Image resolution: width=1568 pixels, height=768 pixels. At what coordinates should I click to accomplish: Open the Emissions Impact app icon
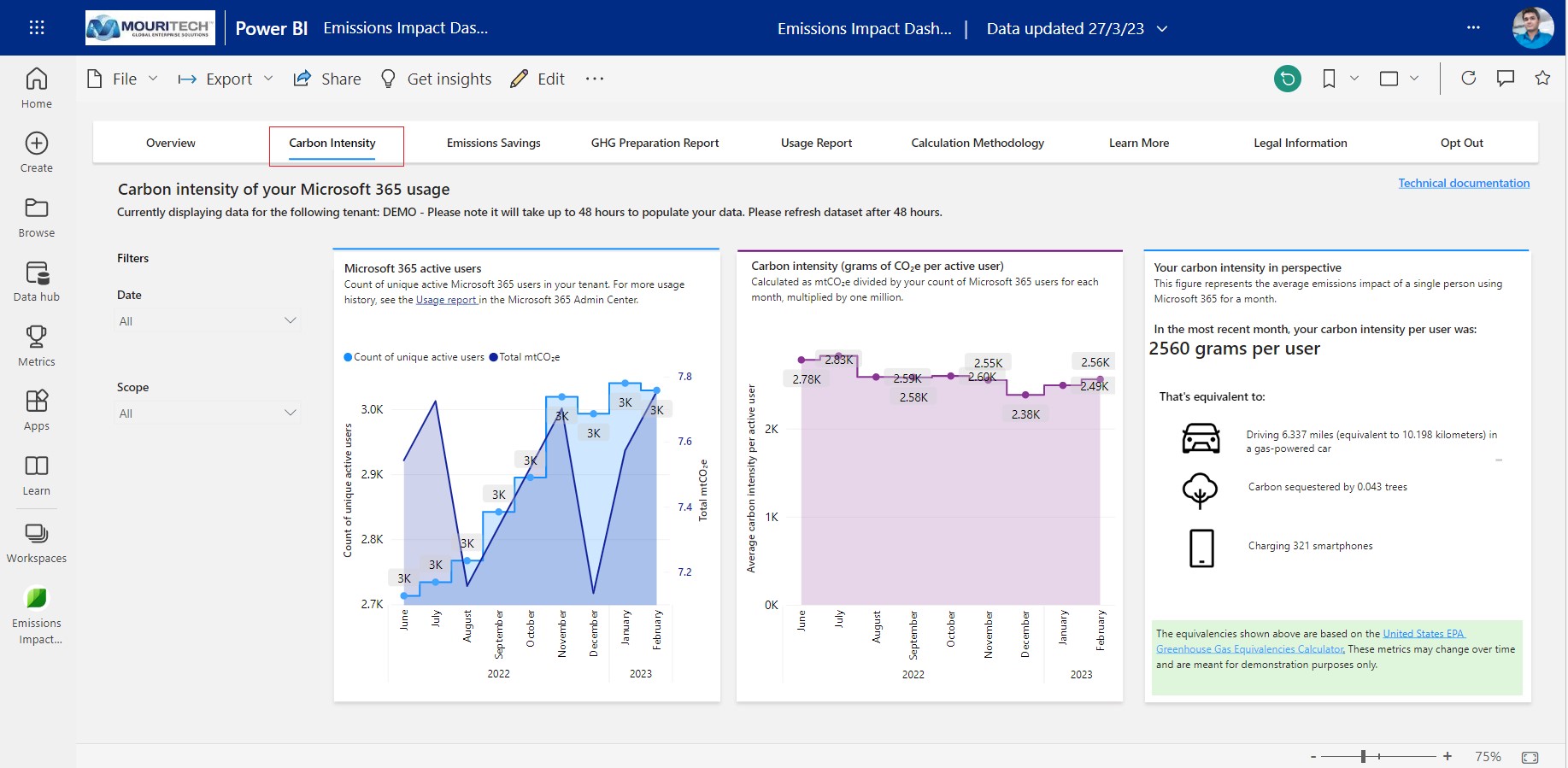coord(37,598)
